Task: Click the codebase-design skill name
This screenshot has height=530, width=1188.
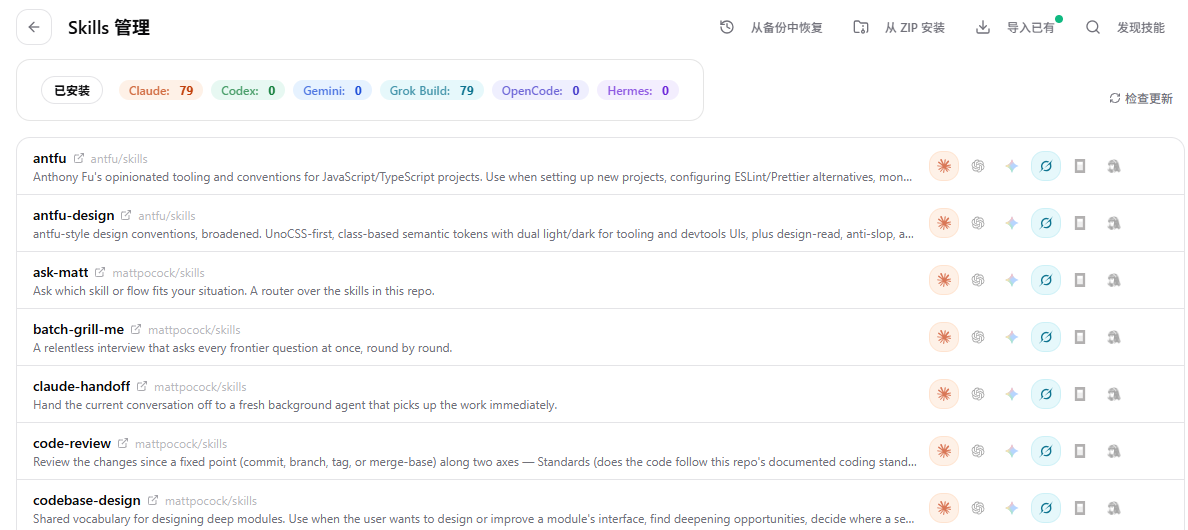Action: (x=87, y=500)
